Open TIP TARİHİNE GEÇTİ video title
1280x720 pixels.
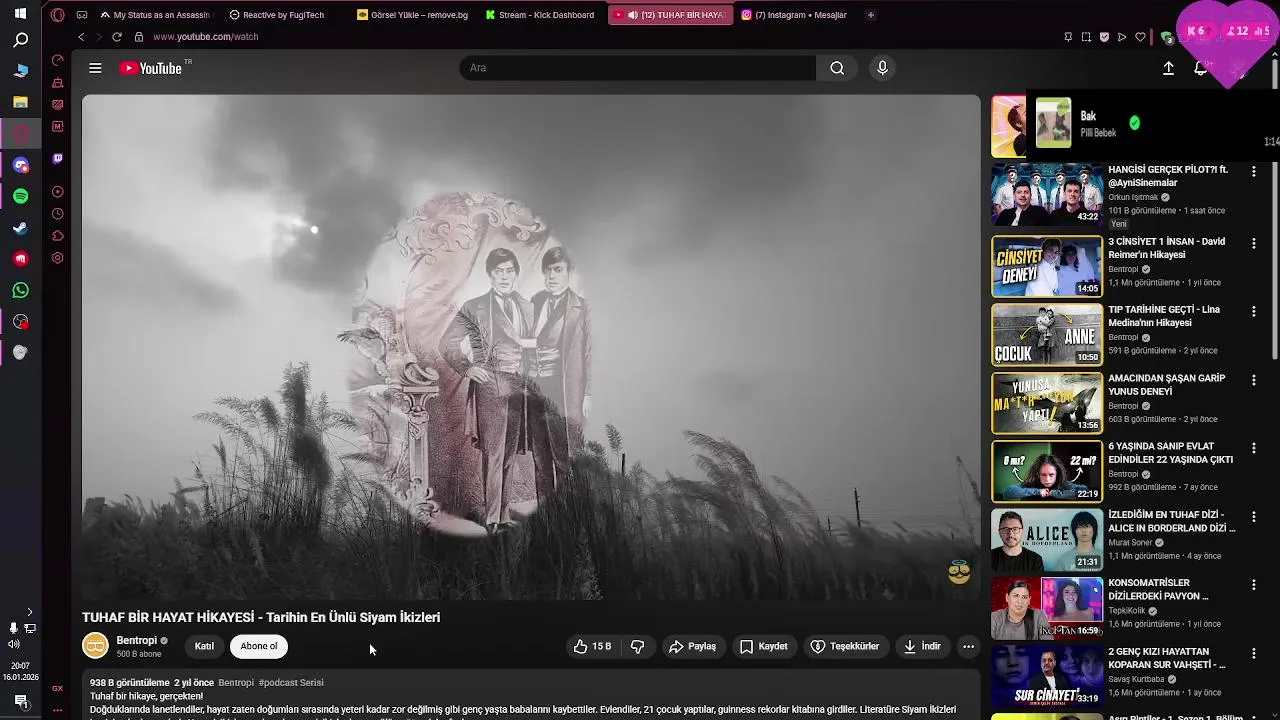coord(1164,316)
